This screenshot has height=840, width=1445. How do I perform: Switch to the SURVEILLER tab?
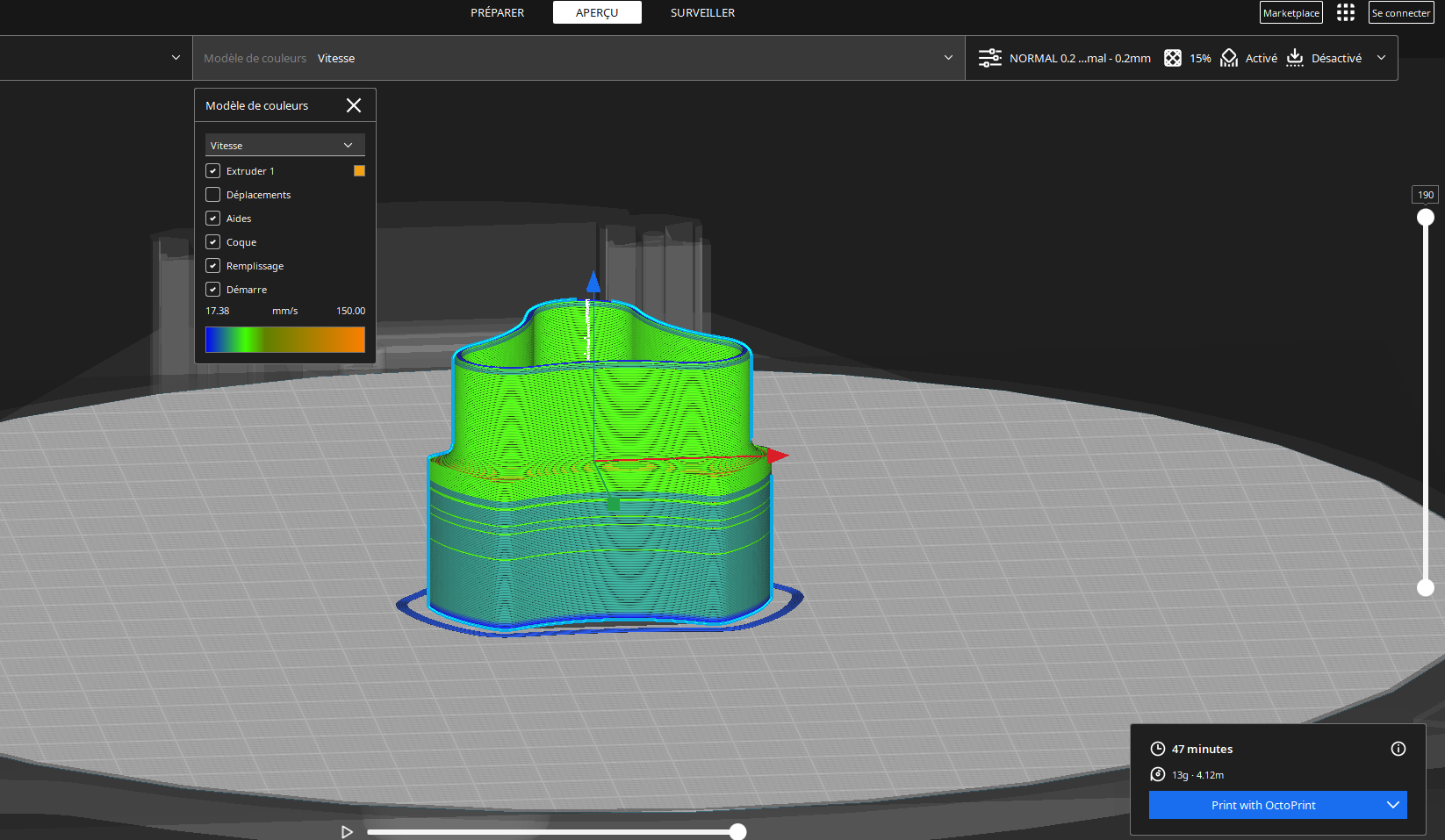[x=702, y=12]
